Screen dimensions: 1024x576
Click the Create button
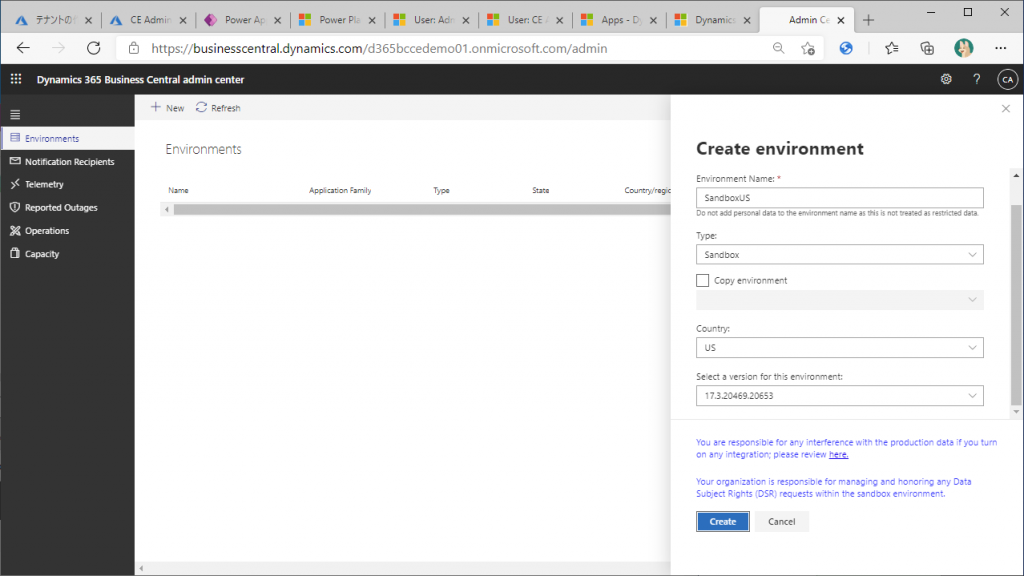pos(722,521)
